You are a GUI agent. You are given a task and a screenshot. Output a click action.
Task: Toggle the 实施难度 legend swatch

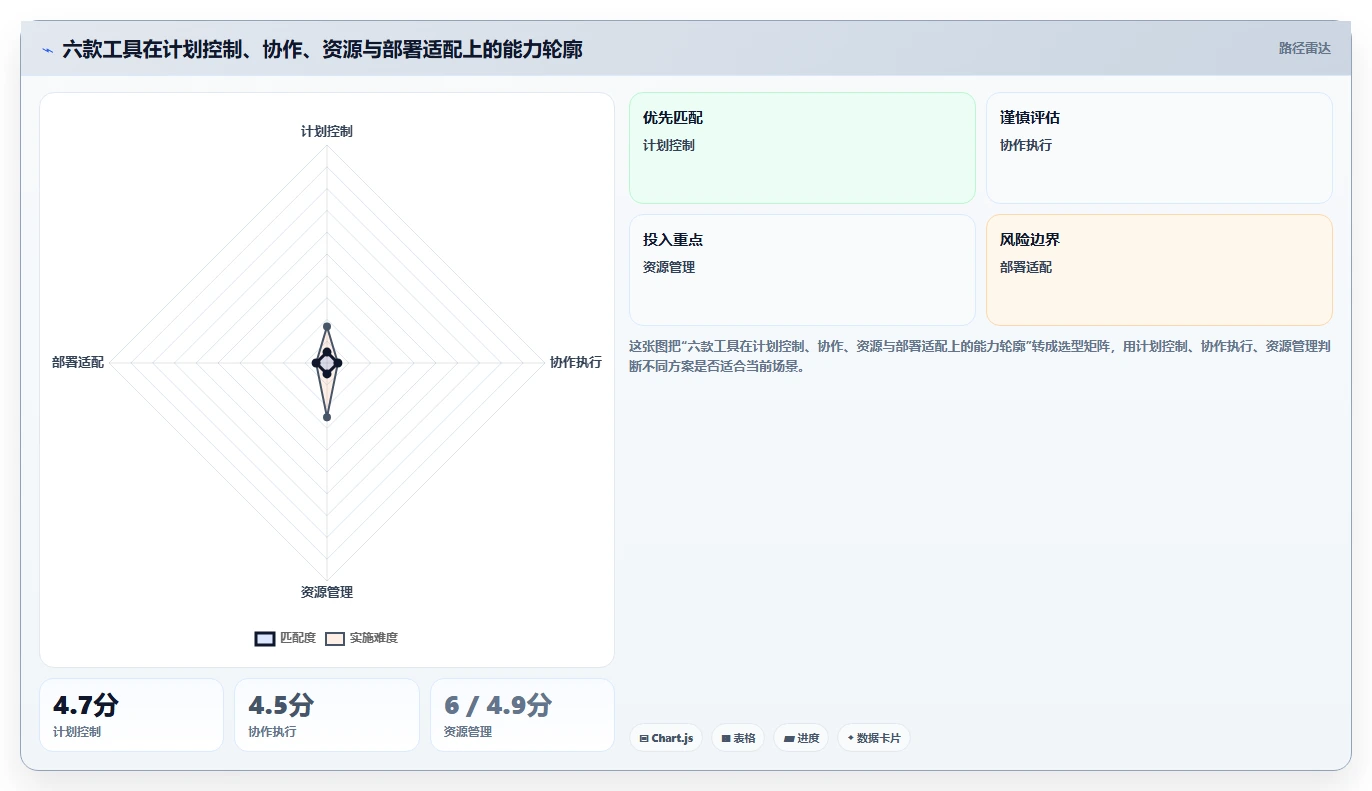point(335,639)
